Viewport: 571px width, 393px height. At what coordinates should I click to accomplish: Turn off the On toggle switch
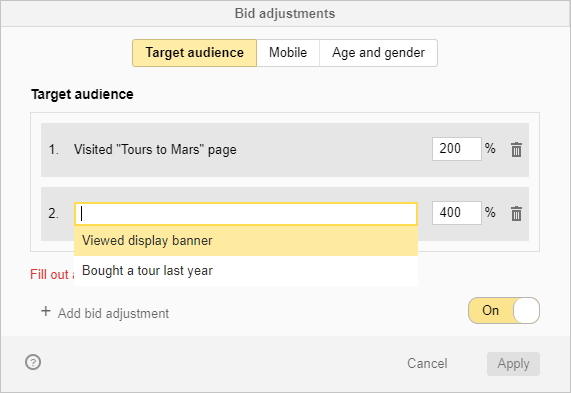(504, 310)
